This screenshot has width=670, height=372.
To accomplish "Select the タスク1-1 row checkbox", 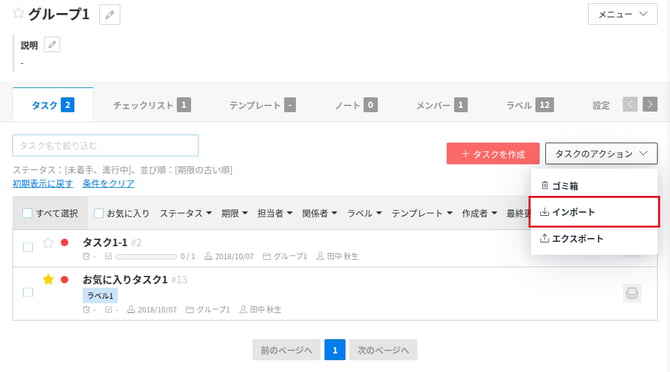I will click(28, 247).
